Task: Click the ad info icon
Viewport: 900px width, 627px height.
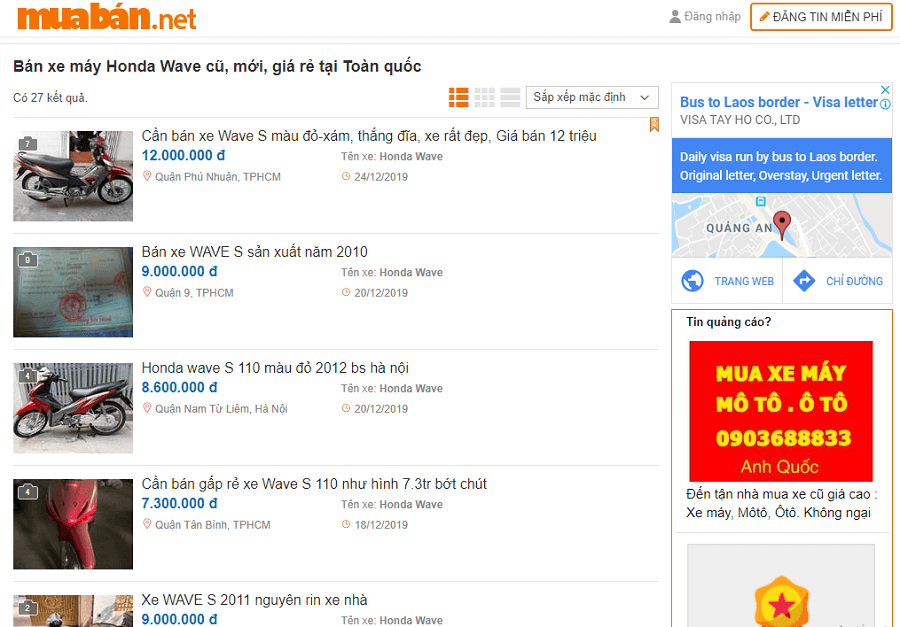Action: point(885,104)
